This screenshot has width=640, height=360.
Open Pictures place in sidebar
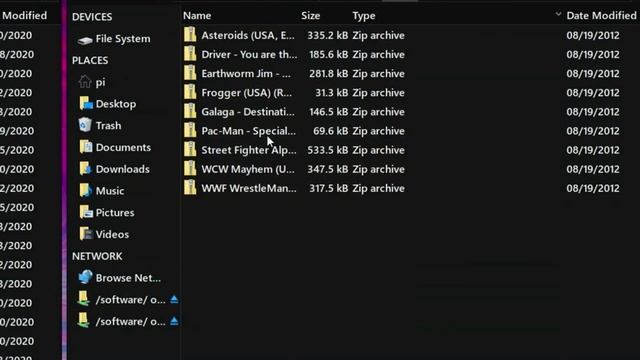tap(115, 213)
